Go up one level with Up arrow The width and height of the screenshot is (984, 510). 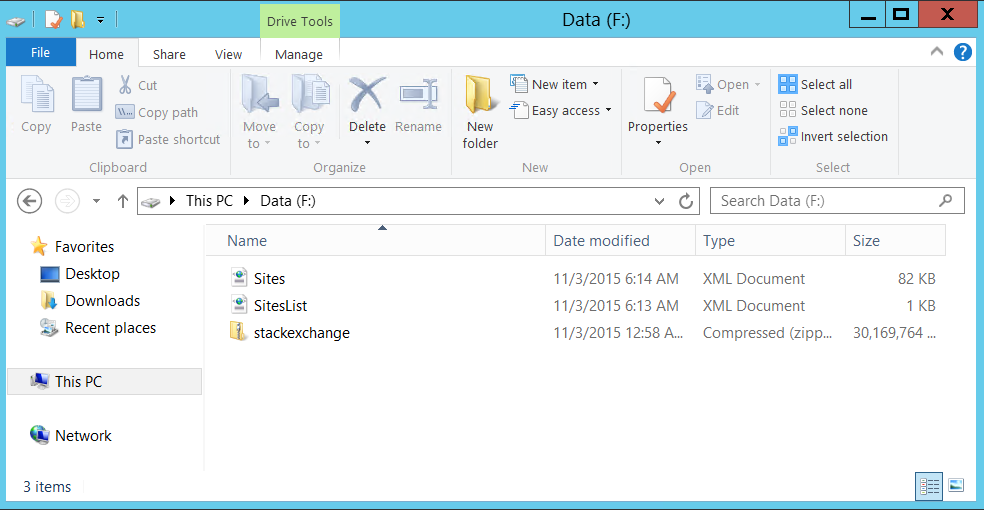123,201
